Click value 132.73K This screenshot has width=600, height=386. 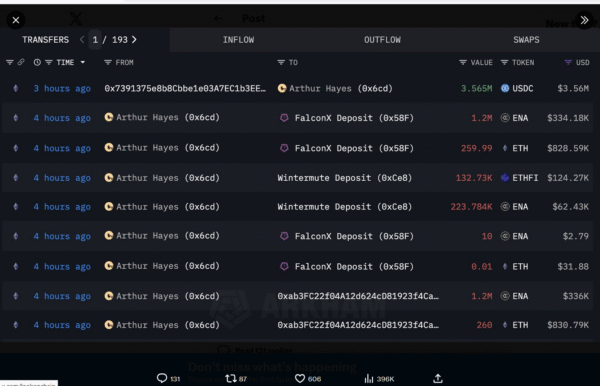(x=474, y=178)
